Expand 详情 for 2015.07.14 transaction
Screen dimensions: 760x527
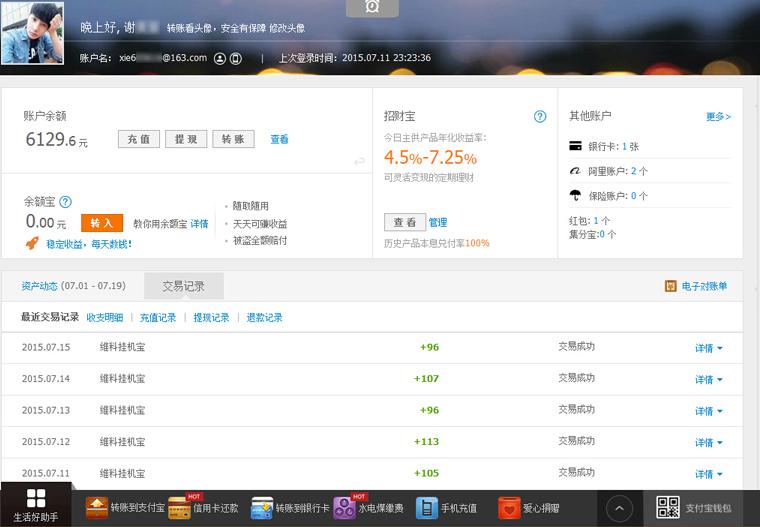click(709, 380)
